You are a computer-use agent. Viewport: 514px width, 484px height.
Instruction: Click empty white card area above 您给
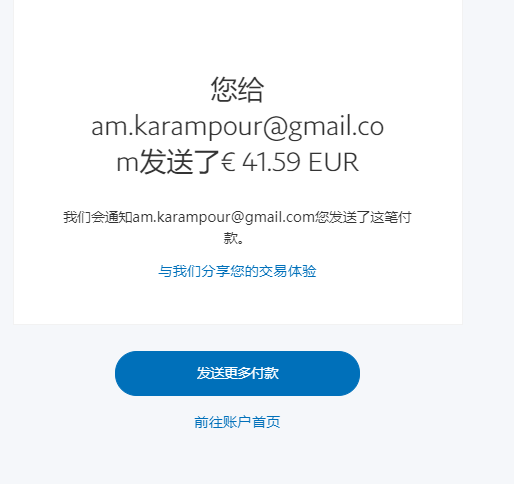[x=237, y=37]
